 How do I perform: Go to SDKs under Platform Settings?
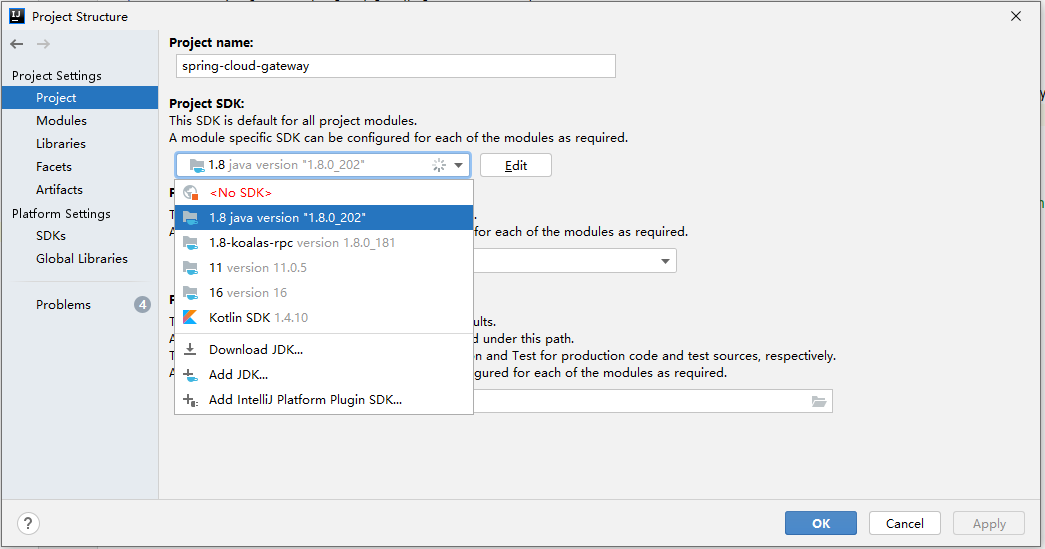[x=51, y=236]
